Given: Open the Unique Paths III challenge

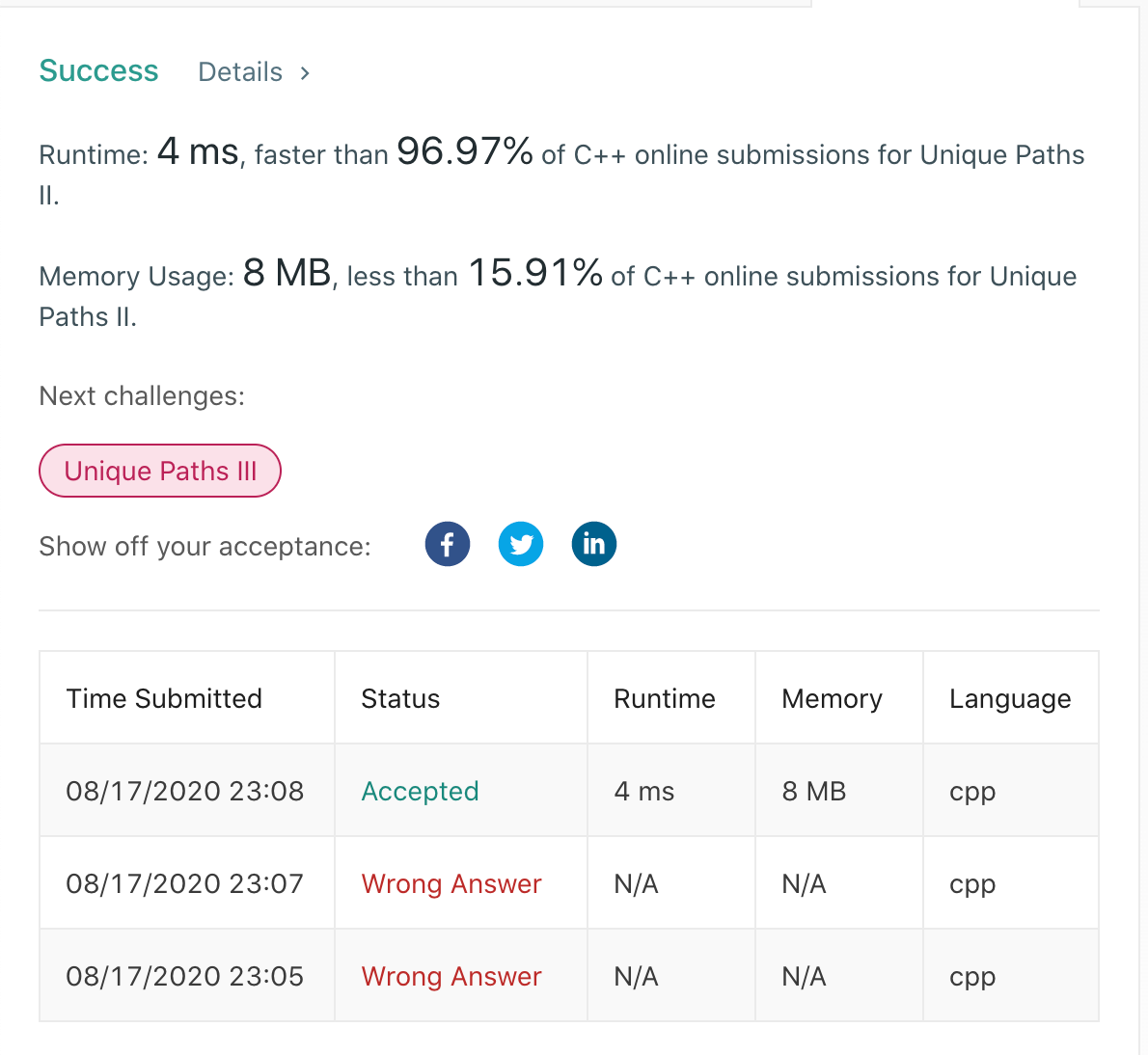Looking at the screenshot, I should (x=159, y=471).
